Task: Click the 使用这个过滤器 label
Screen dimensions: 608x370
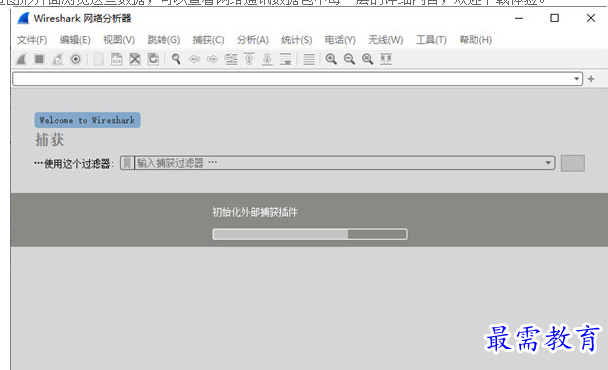Action: click(73, 164)
